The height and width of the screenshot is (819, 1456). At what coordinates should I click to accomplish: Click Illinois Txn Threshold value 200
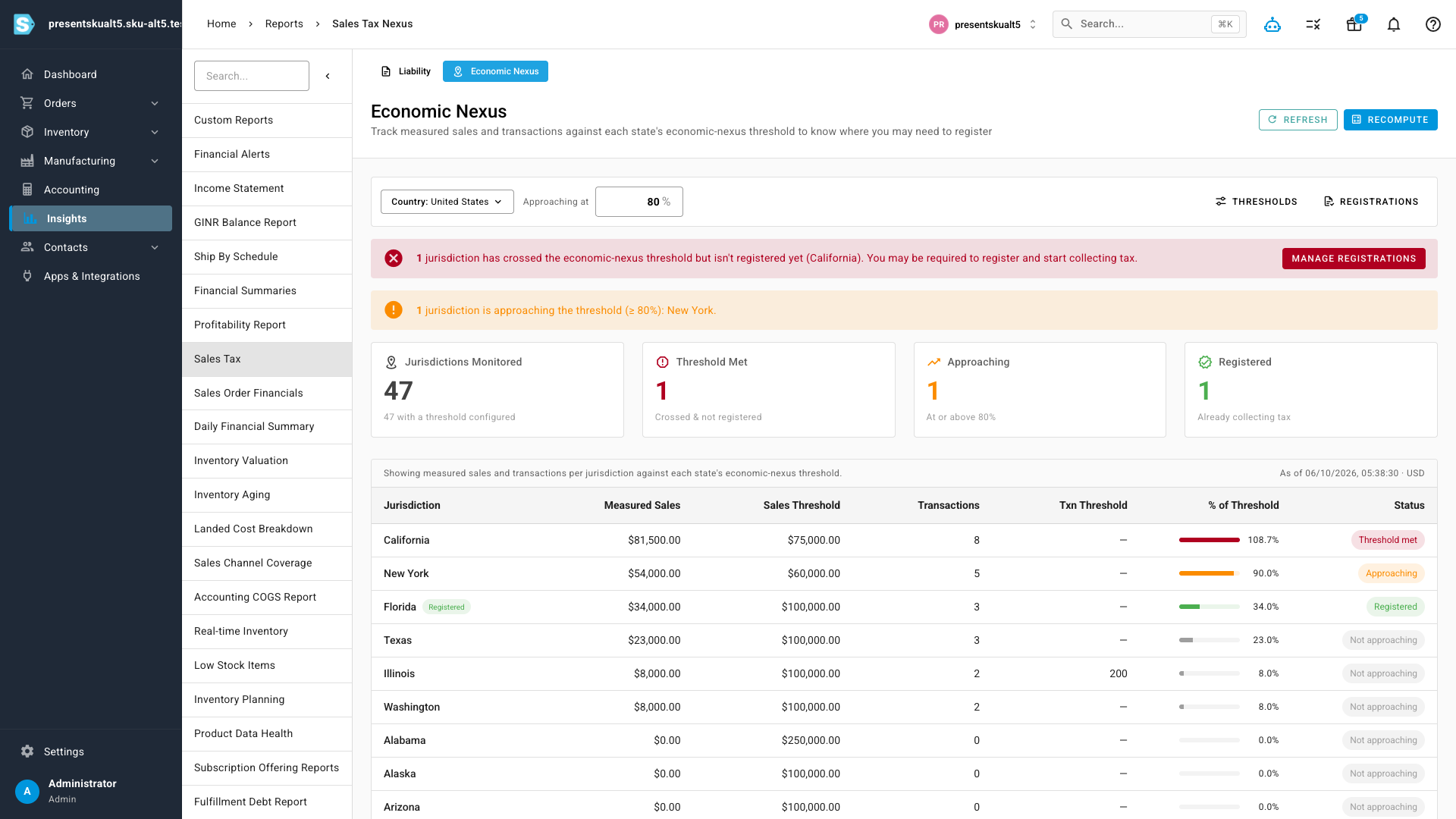point(1118,673)
